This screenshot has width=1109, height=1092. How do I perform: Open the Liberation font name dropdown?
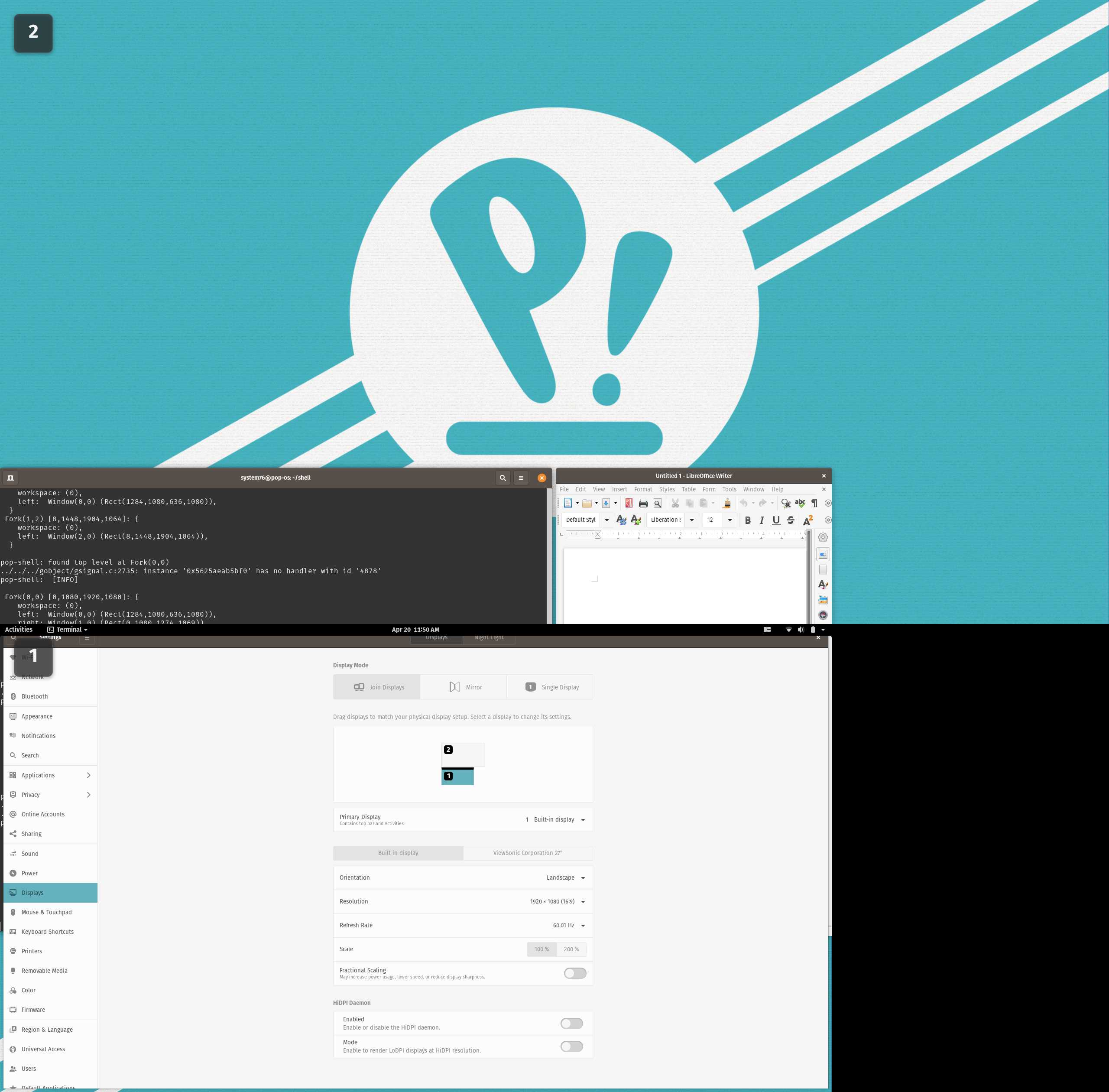pyautogui.click(x=691, y=520)
